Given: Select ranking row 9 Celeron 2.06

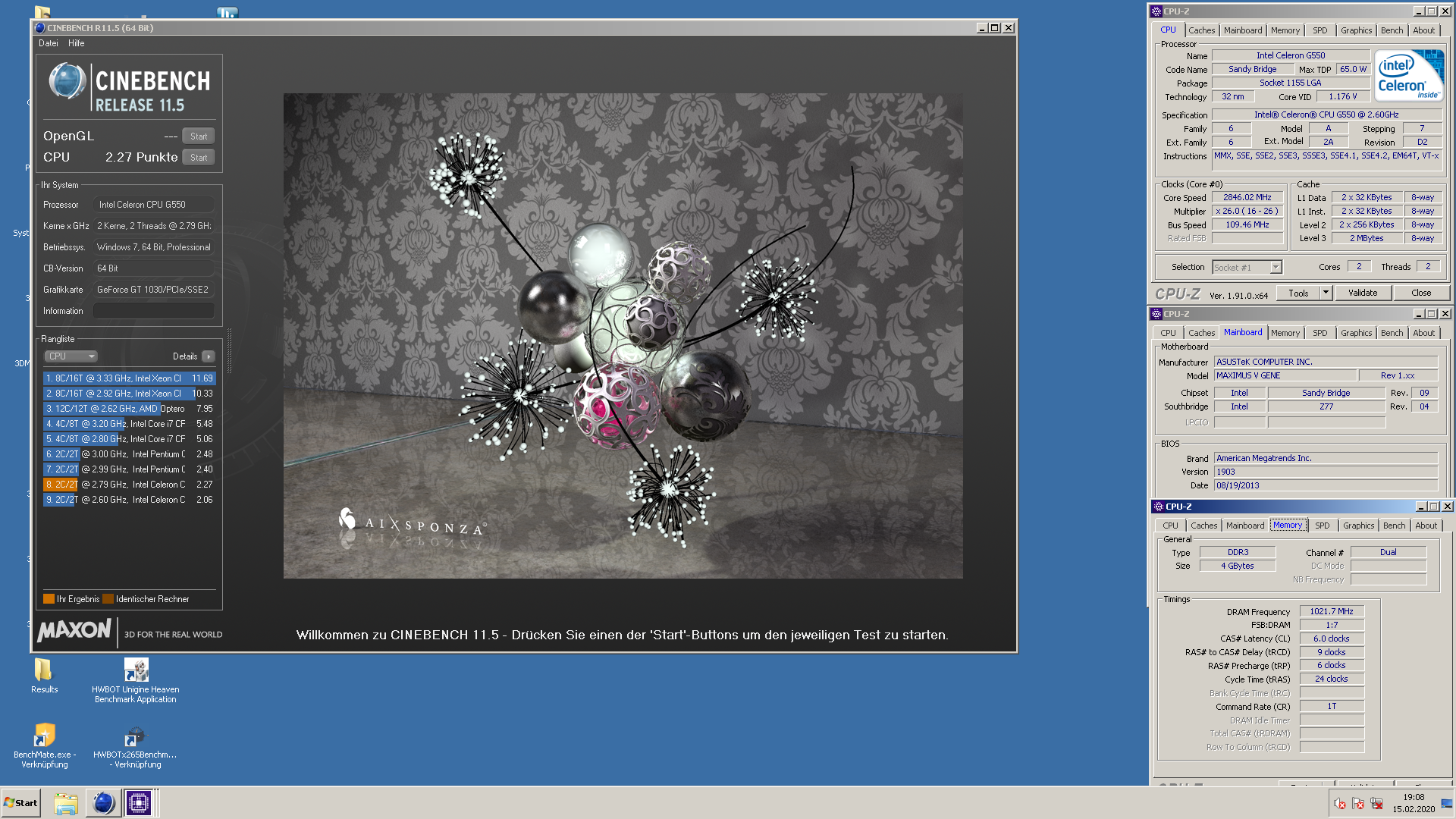Looking at the screenshot, I should (x=130, y=500).
